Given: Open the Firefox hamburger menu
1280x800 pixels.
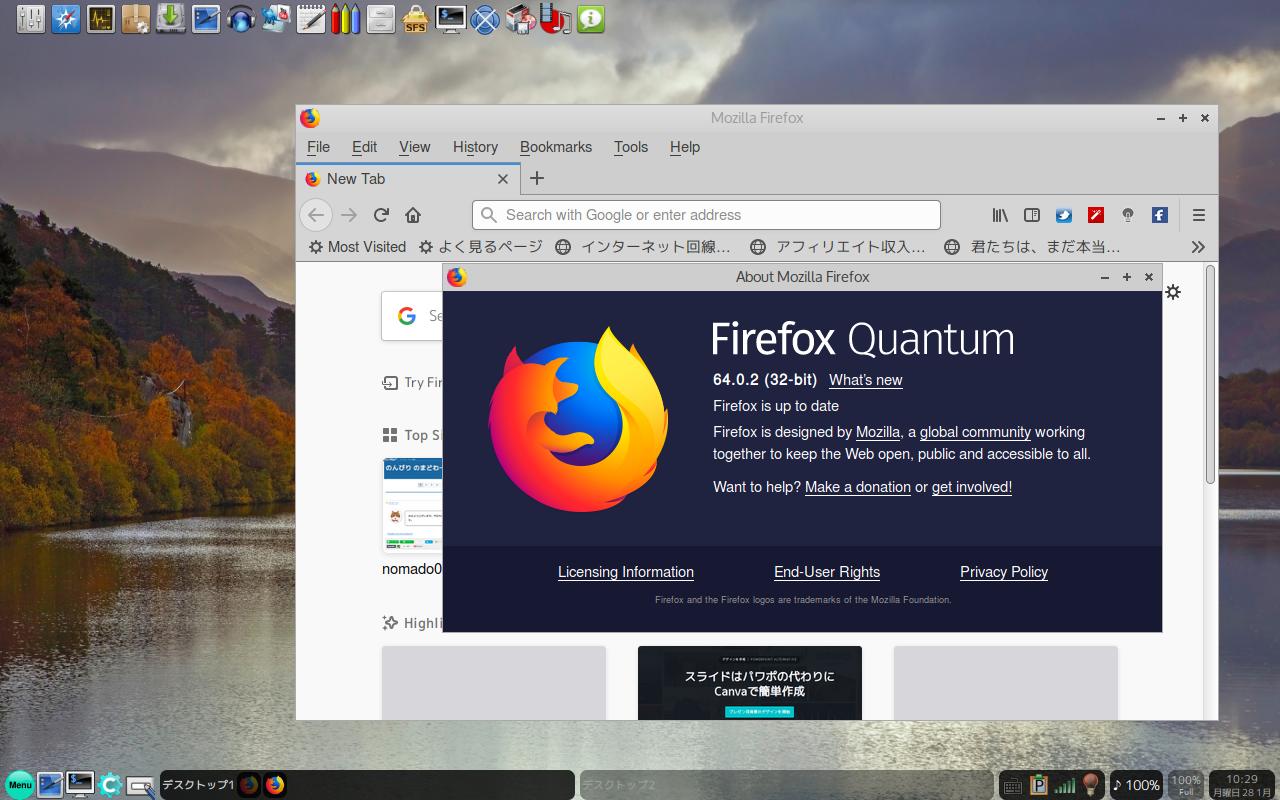Looking at the screenshot, I should pyautogui.click(x=1197, y=214).
